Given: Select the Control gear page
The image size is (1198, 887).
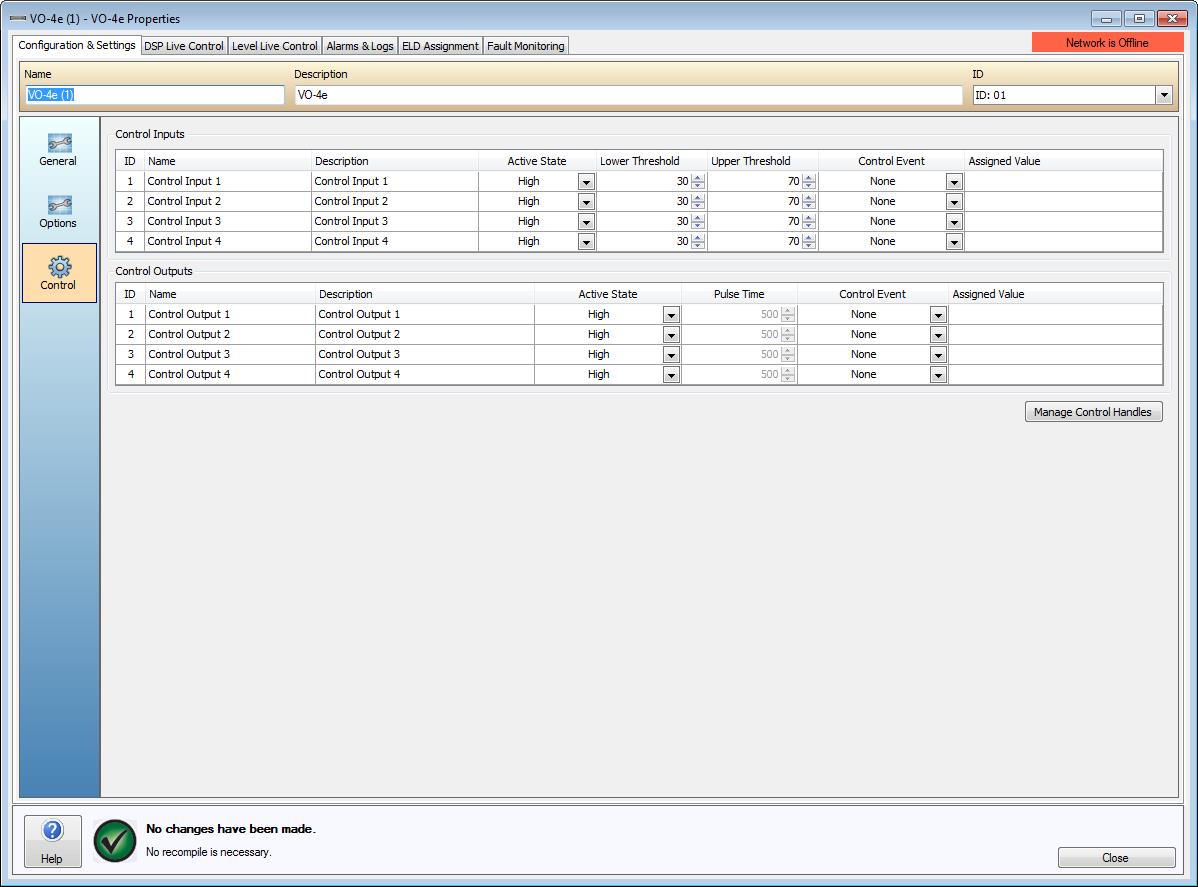Looking at the screenshot, I should 59,274.
